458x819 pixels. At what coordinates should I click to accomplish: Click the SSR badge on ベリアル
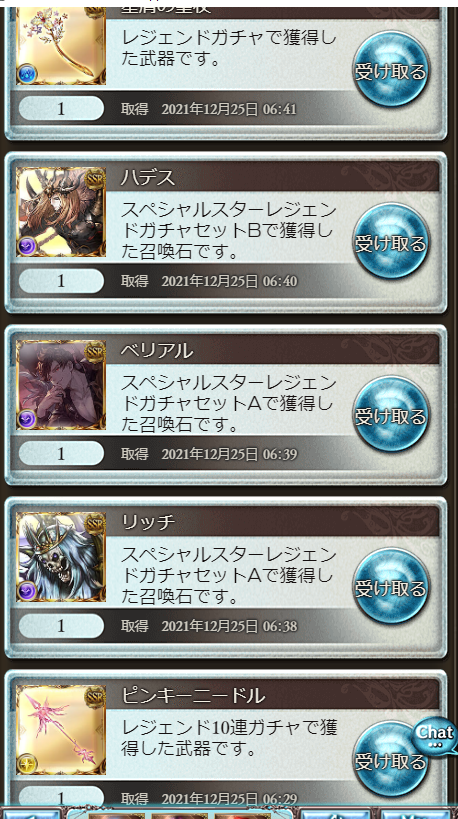point(95,351)
